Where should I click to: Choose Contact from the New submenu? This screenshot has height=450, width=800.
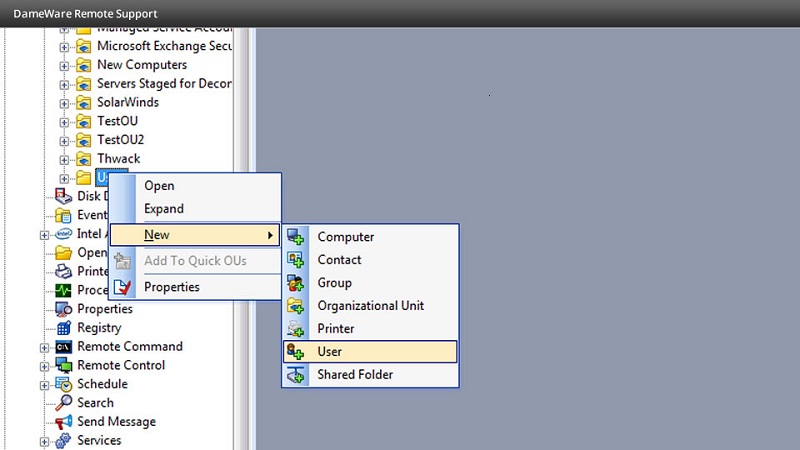coord(370,260)
